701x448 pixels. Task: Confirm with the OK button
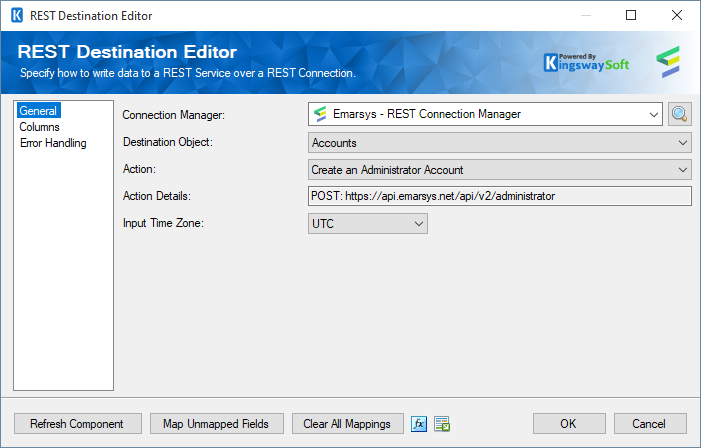[569, 424]
